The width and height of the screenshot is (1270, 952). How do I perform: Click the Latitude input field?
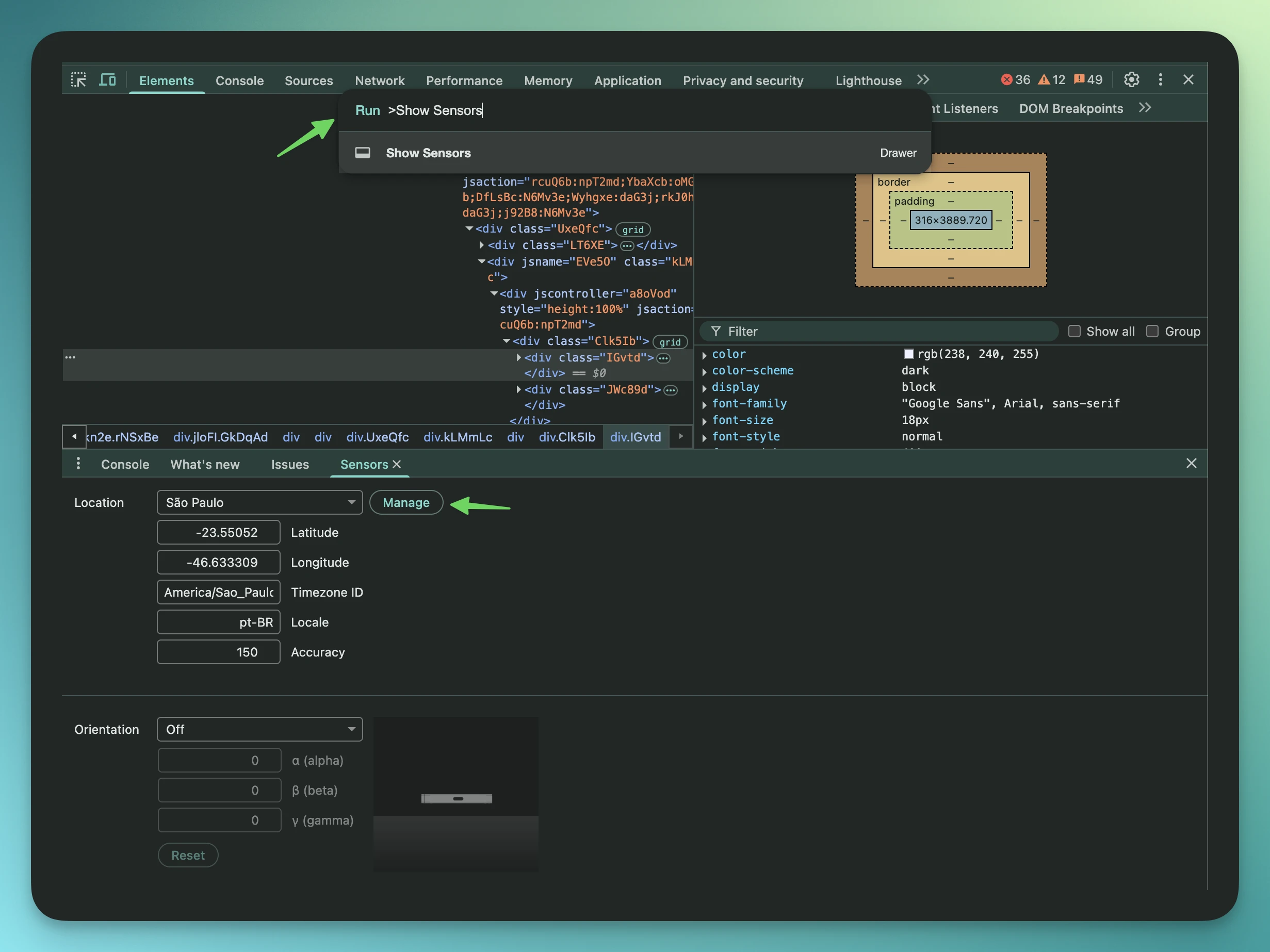click(218, 532)
